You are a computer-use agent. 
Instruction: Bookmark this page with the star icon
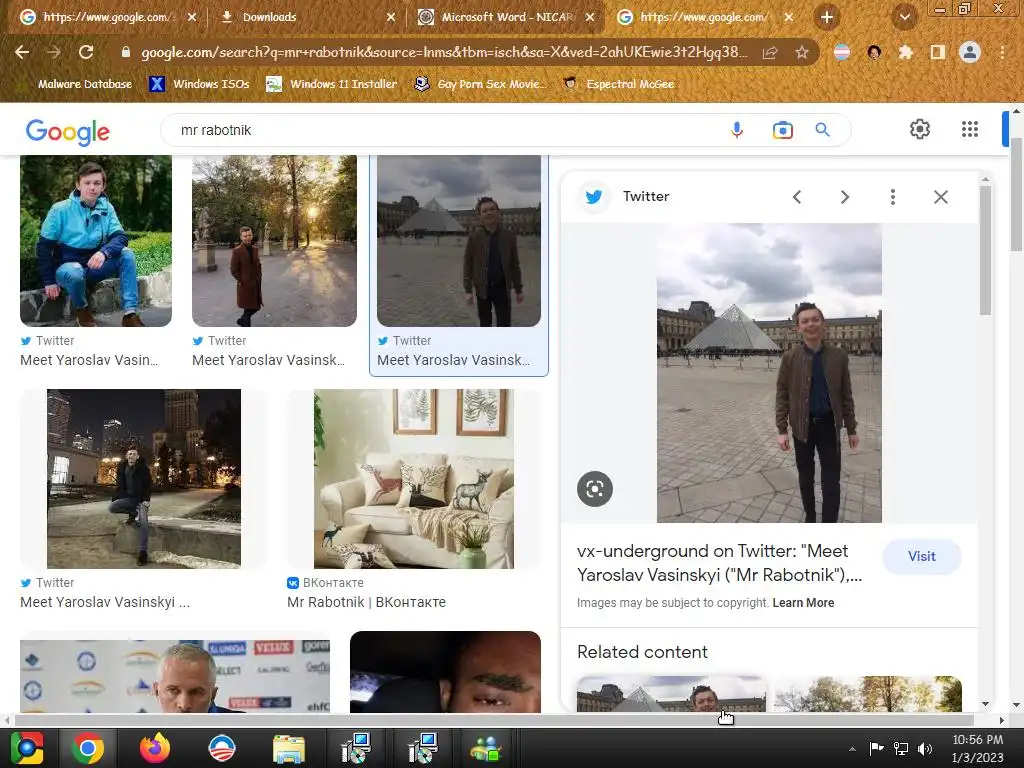click(802, 52)
